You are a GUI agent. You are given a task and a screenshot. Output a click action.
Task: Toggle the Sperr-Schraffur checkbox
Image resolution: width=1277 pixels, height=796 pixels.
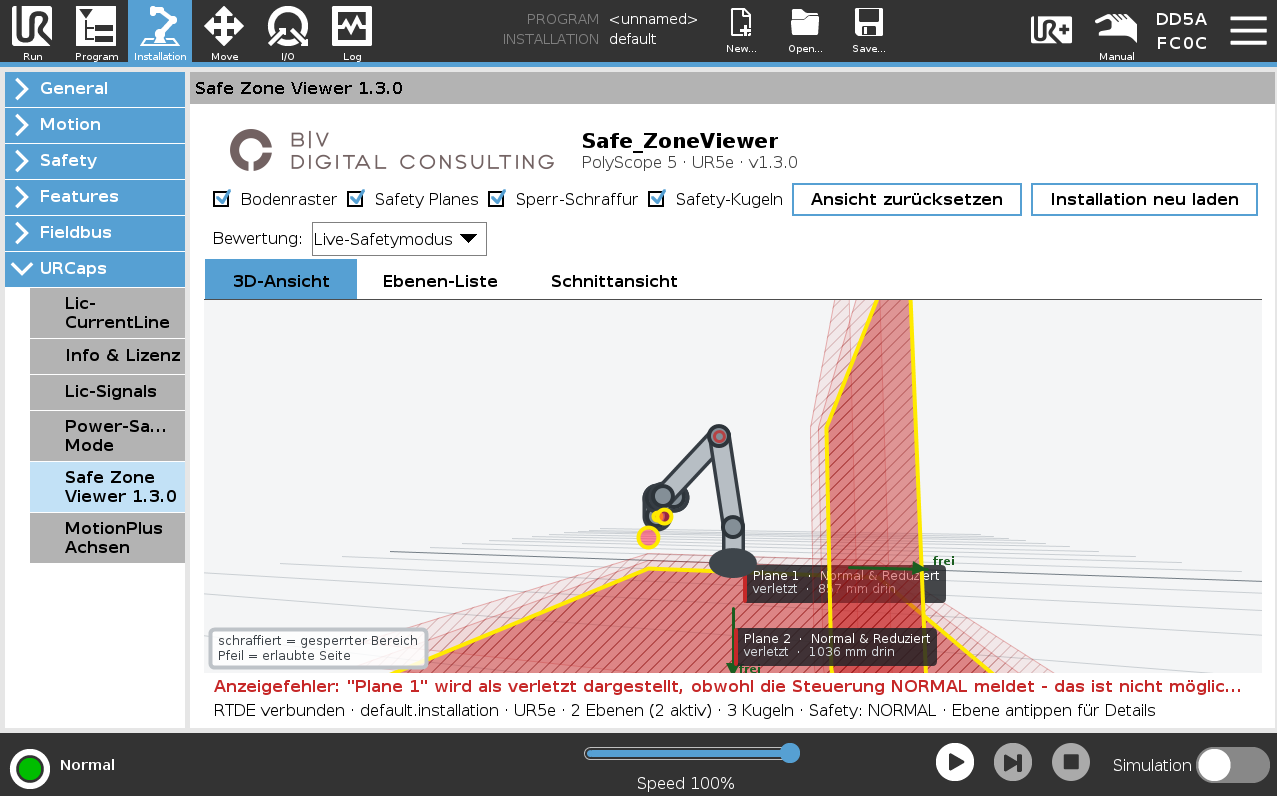[x=497, y=199]
